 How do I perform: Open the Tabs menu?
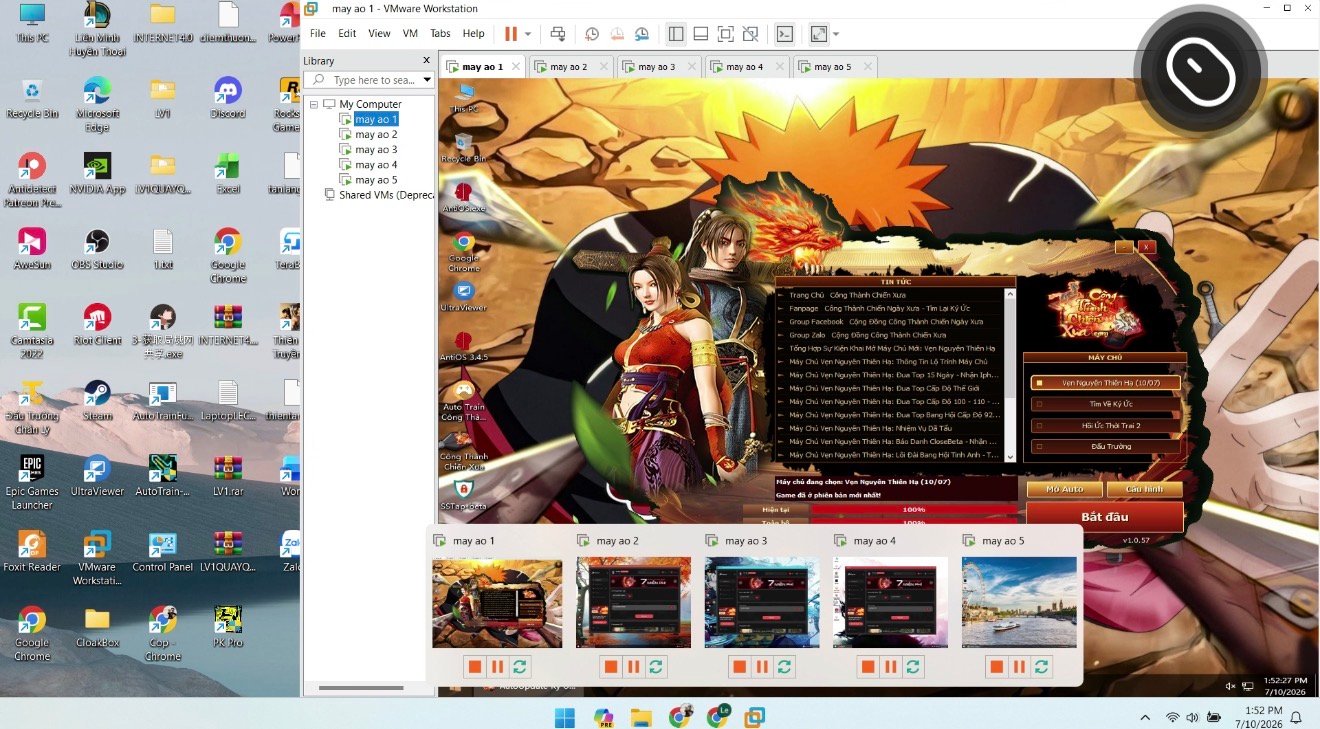coord(440,33)
